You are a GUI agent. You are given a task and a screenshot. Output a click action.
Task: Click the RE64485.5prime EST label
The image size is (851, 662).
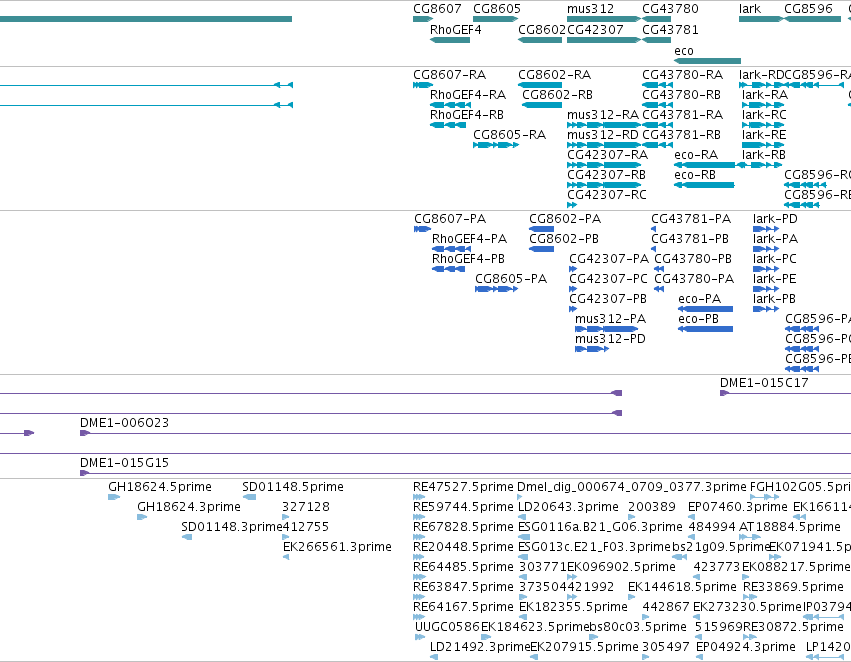point(463,567)
